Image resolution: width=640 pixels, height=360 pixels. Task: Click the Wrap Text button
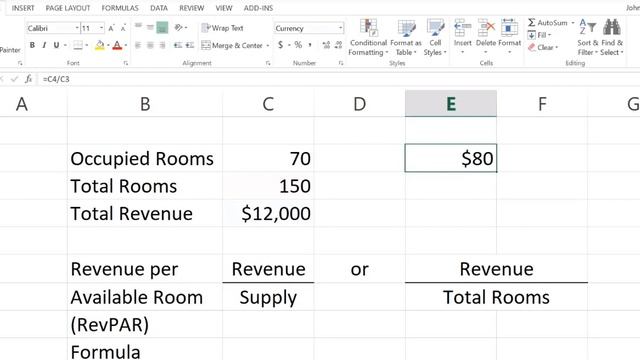[222, 28]
